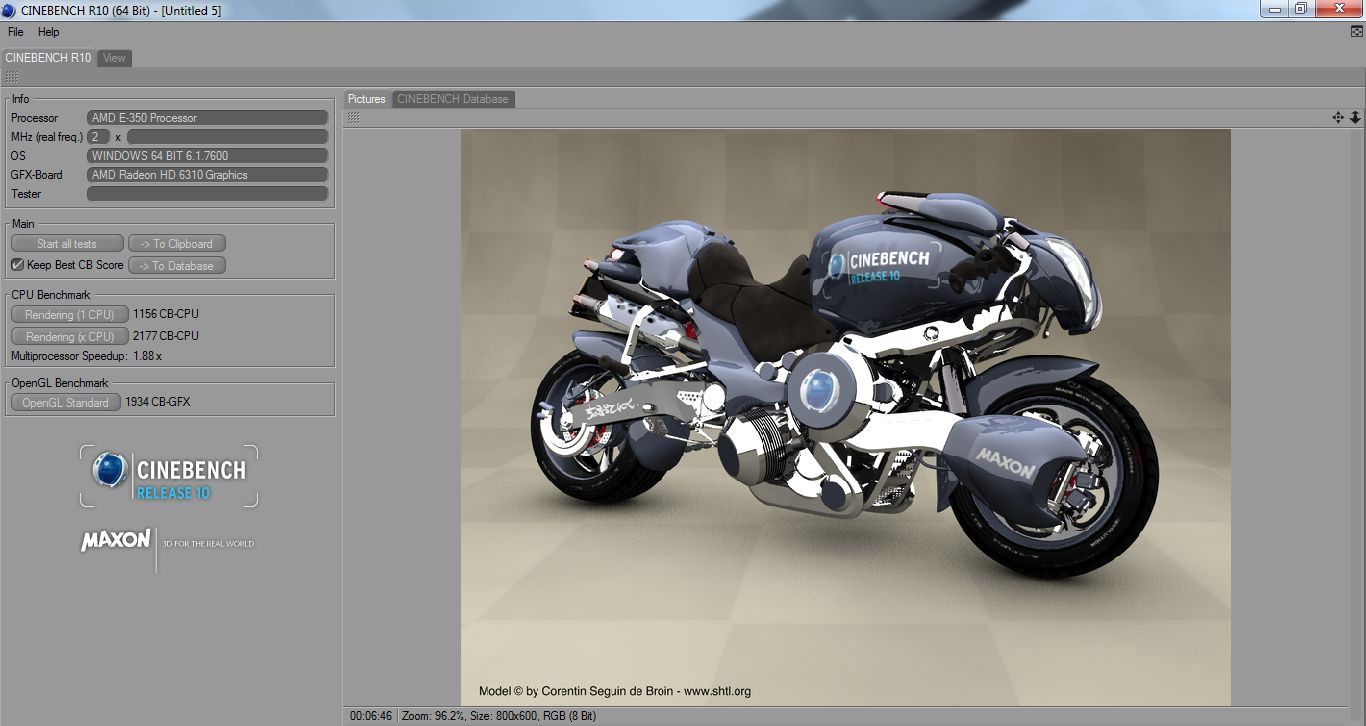Restore down the CINEBENCH window
The height and width of the screenshot is (726, 1366).
point(1301,9)
